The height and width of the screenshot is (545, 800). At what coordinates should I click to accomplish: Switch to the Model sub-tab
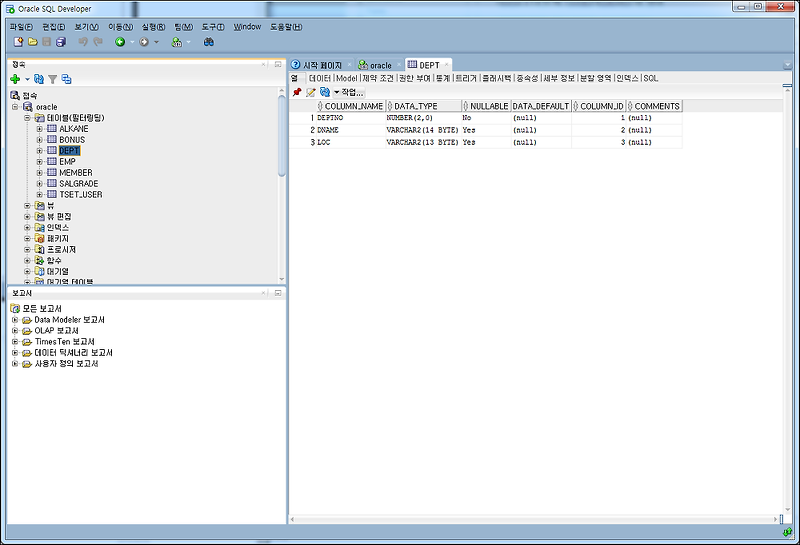coord(347,78)
